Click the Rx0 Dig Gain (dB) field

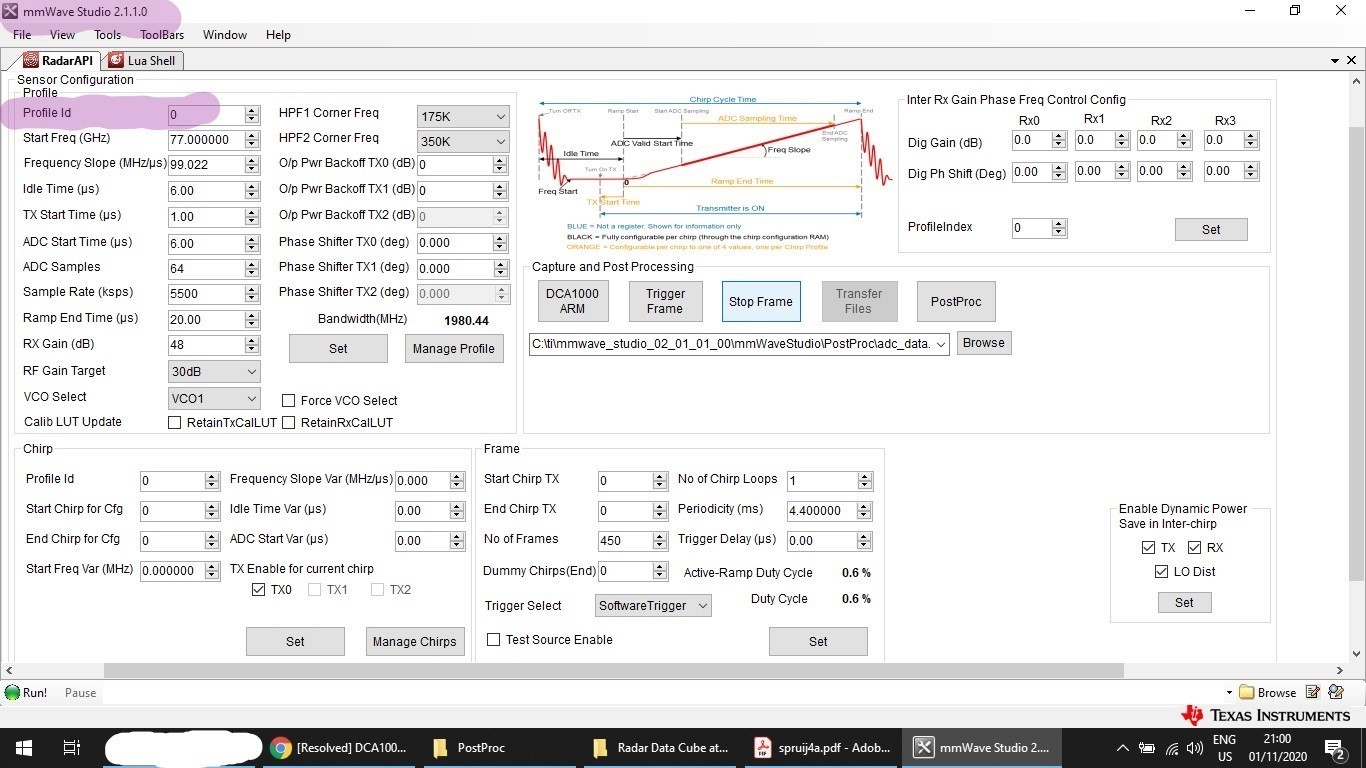pyautogui.click(x=1032, y=141)
